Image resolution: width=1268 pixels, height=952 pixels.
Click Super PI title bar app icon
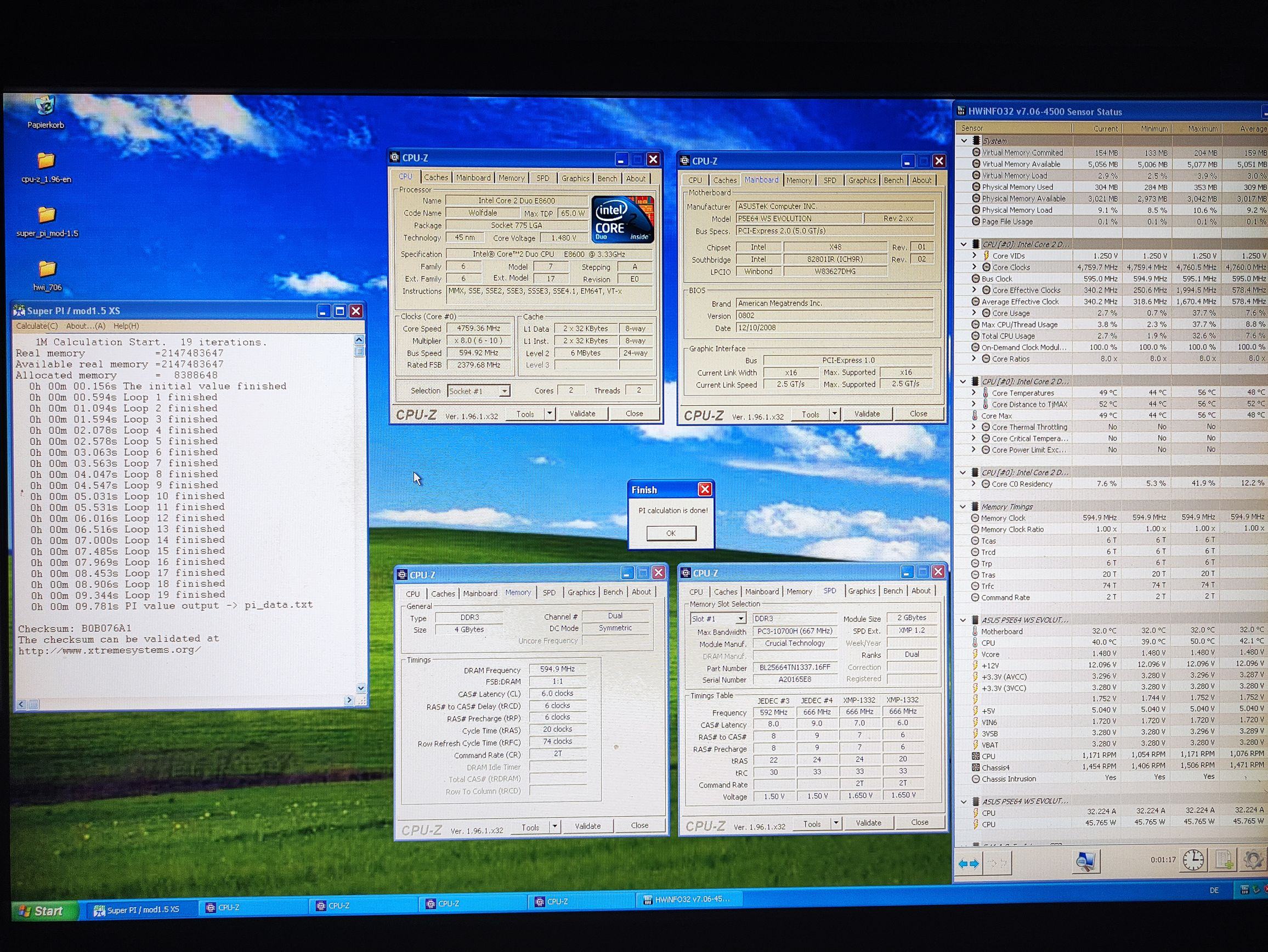point(20,310)
